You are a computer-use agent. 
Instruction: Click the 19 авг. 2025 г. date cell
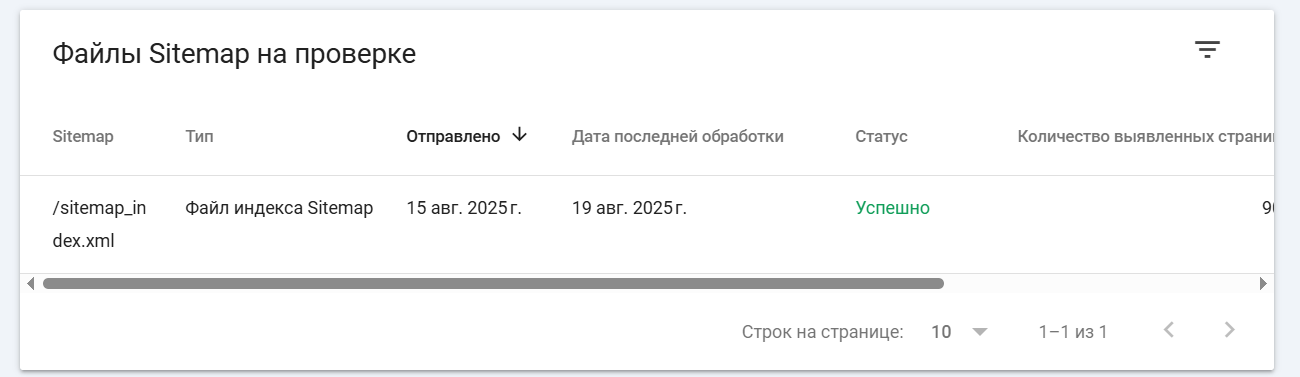[629, 208]
